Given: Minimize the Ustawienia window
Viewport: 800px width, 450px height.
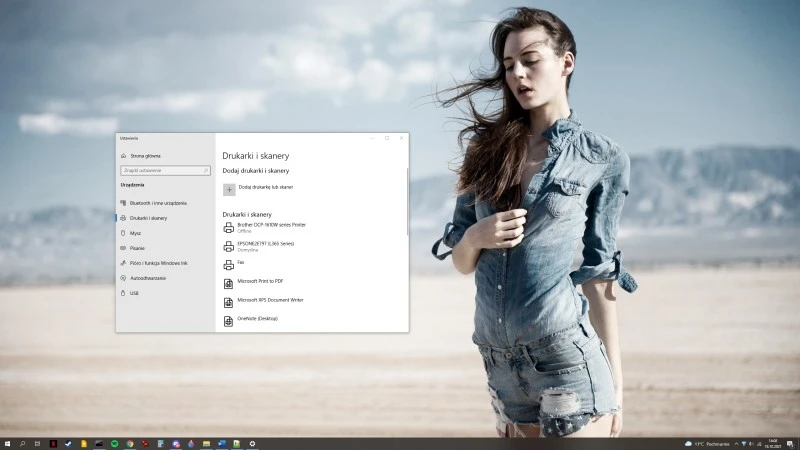Looking at the screenshot, I should [372, 138].
